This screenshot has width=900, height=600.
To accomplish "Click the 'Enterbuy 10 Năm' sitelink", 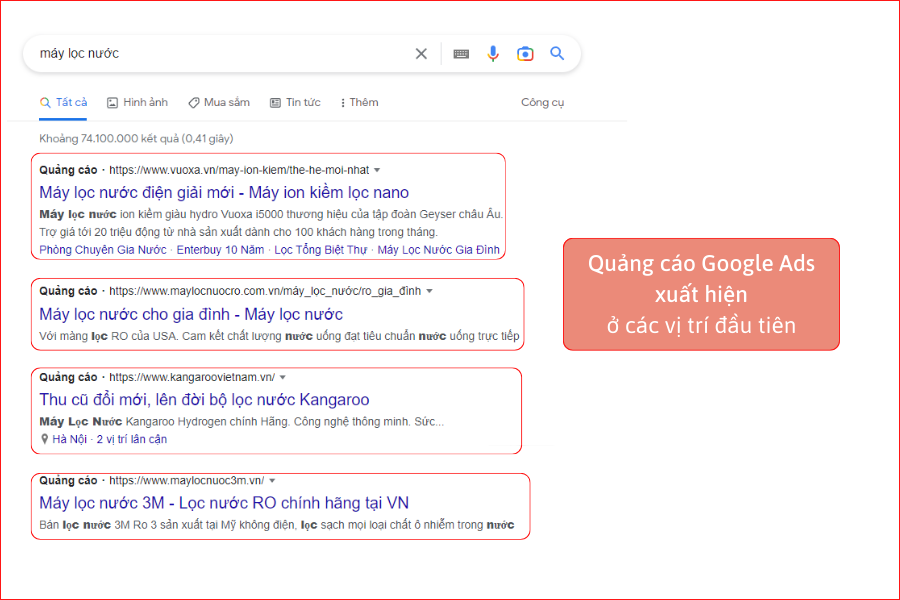I will coord(220,250).
